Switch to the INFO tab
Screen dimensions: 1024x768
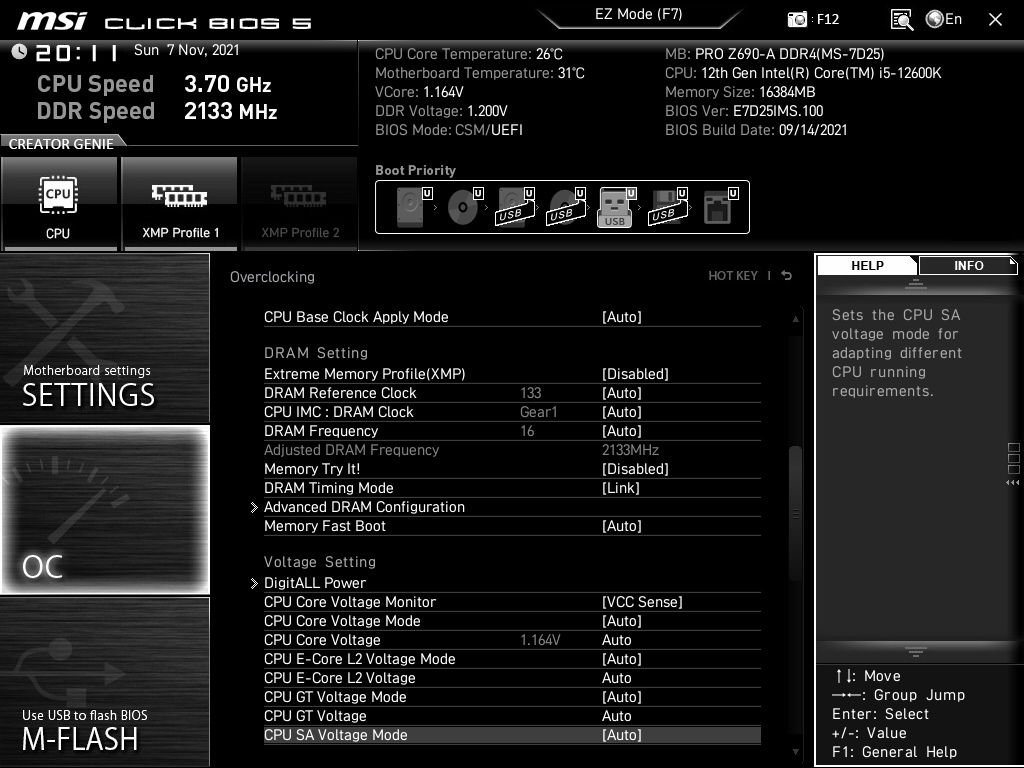click(x=968, y=266)
